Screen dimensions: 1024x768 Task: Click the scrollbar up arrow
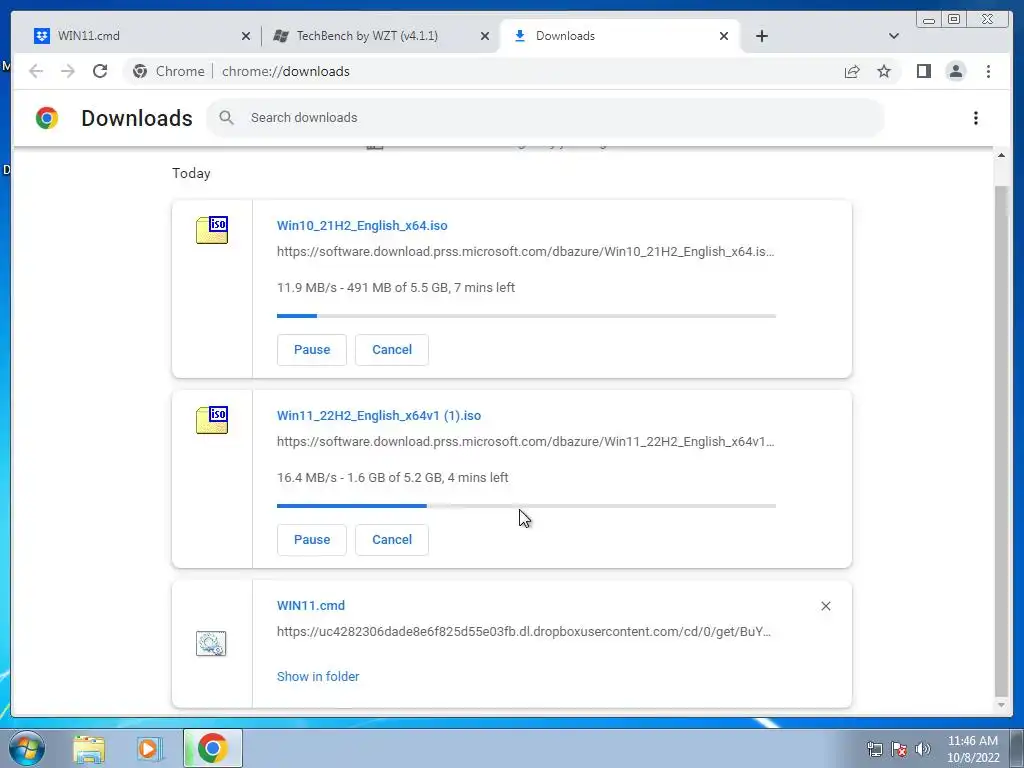[1001, 155]
